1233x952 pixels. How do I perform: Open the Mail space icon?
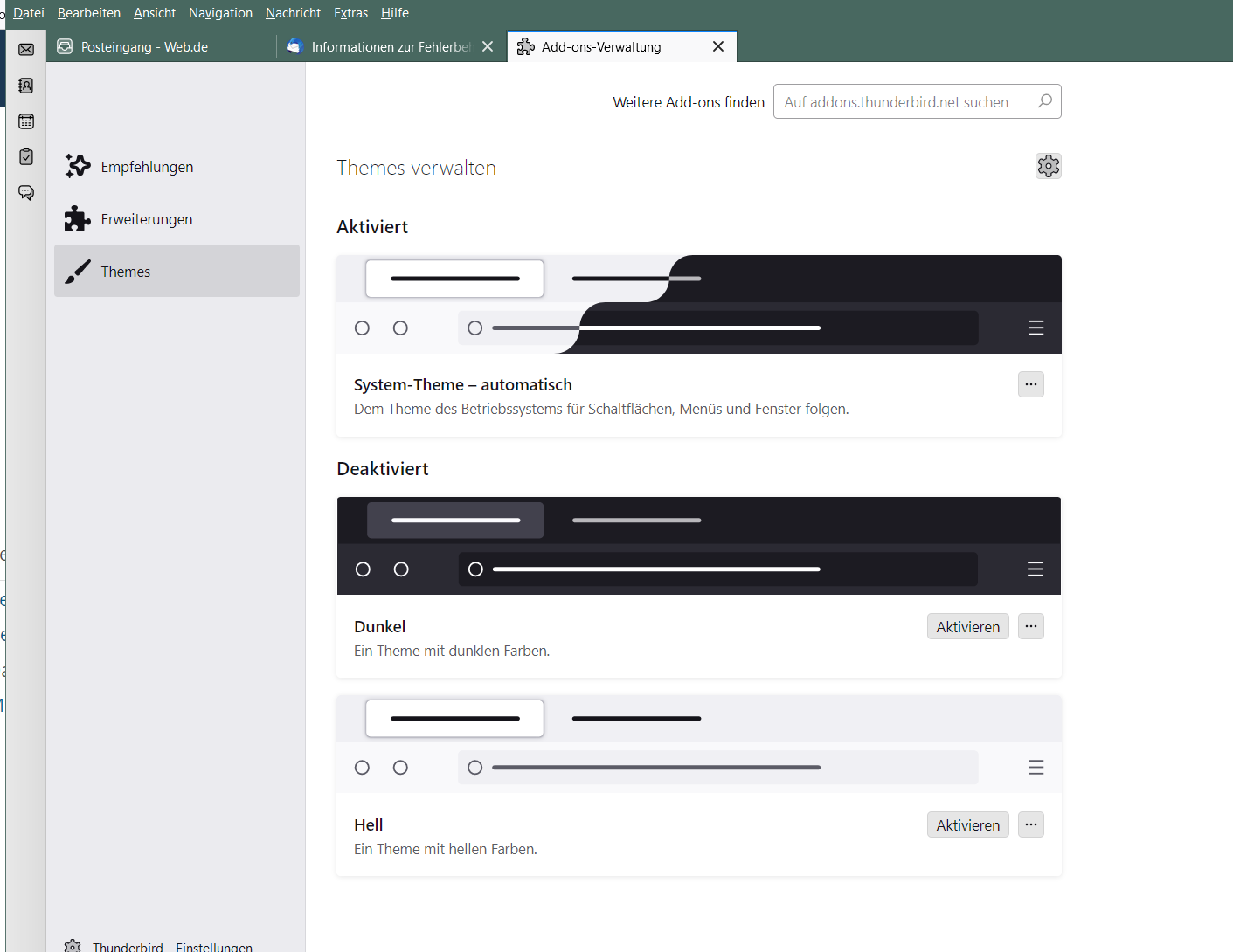point(26,50)
